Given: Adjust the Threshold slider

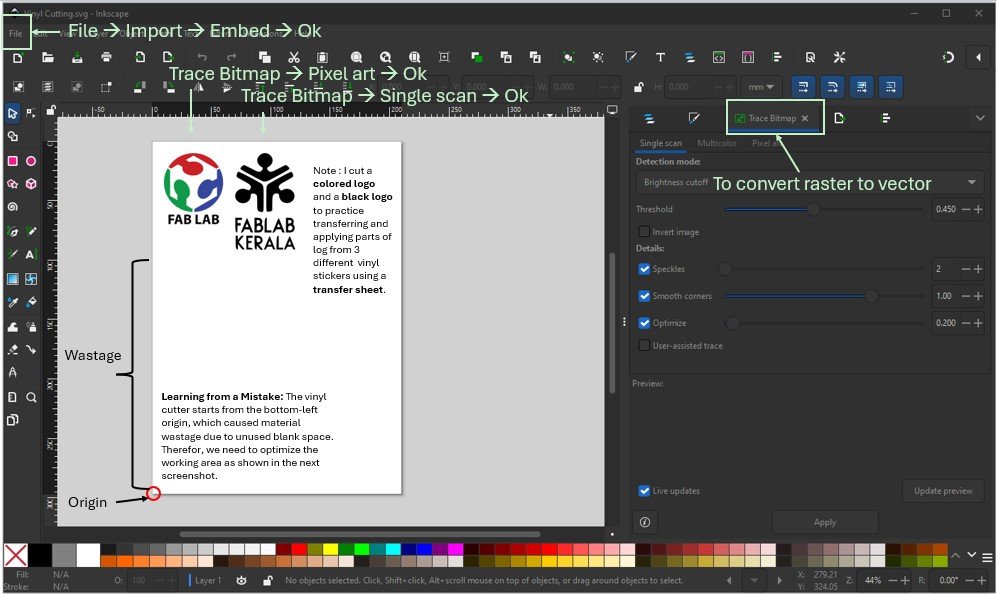Looking at the screenshot, I should tap(823, 209).
